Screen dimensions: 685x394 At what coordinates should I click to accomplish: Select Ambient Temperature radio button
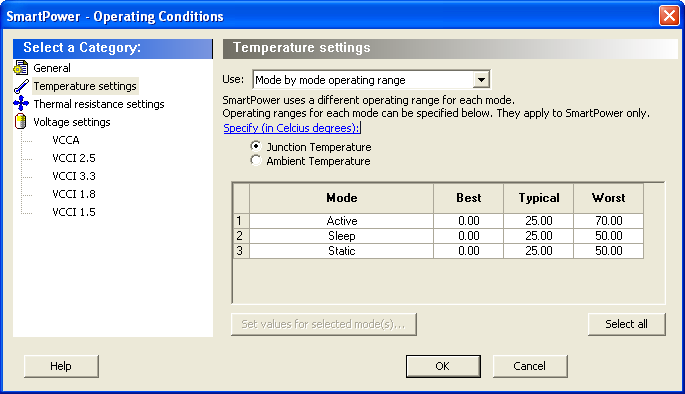click(256, 160)
